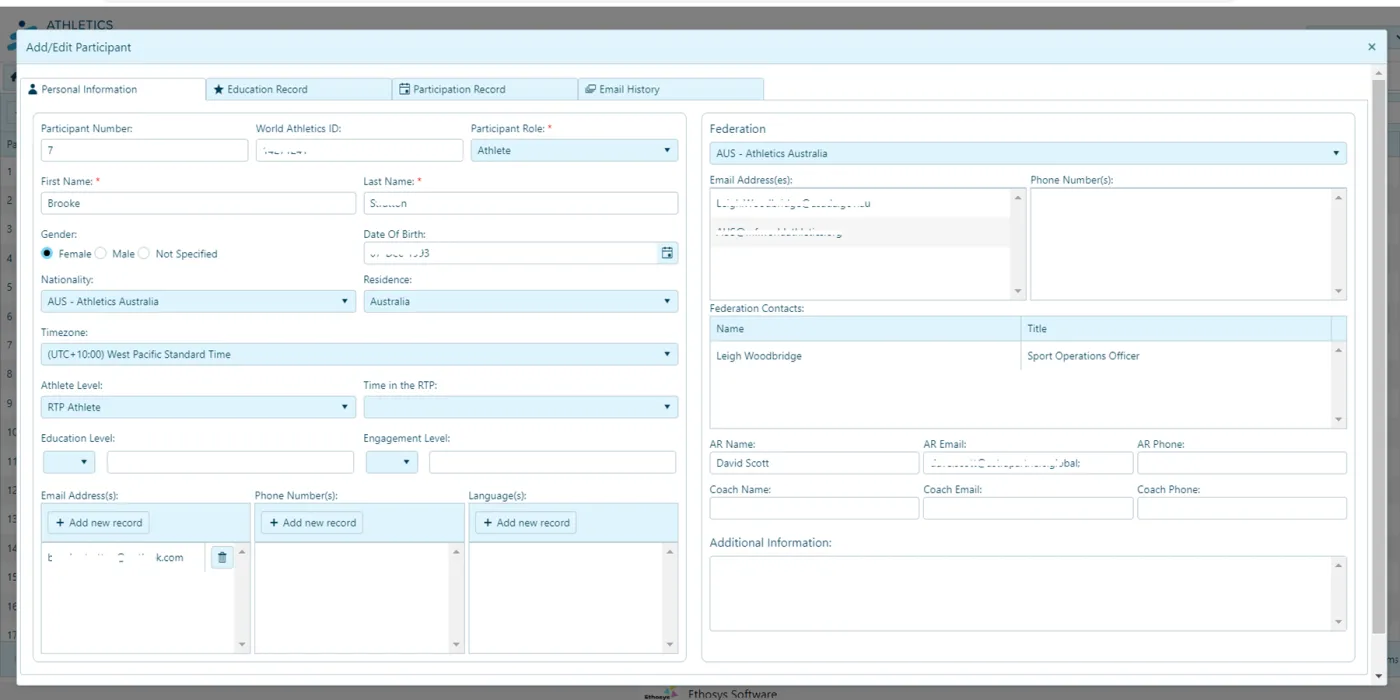Click the Engagement Level text field
This screenshot has width=1400, height=700.
552,462
